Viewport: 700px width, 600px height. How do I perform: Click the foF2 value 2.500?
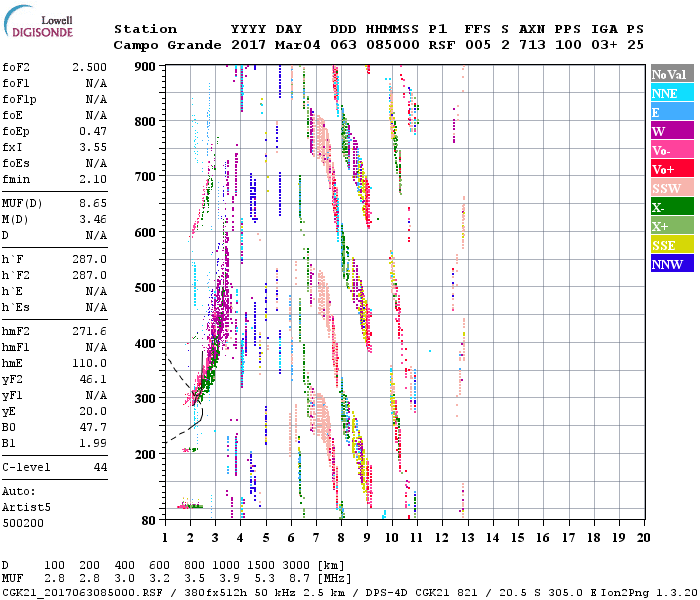[89, 67]
